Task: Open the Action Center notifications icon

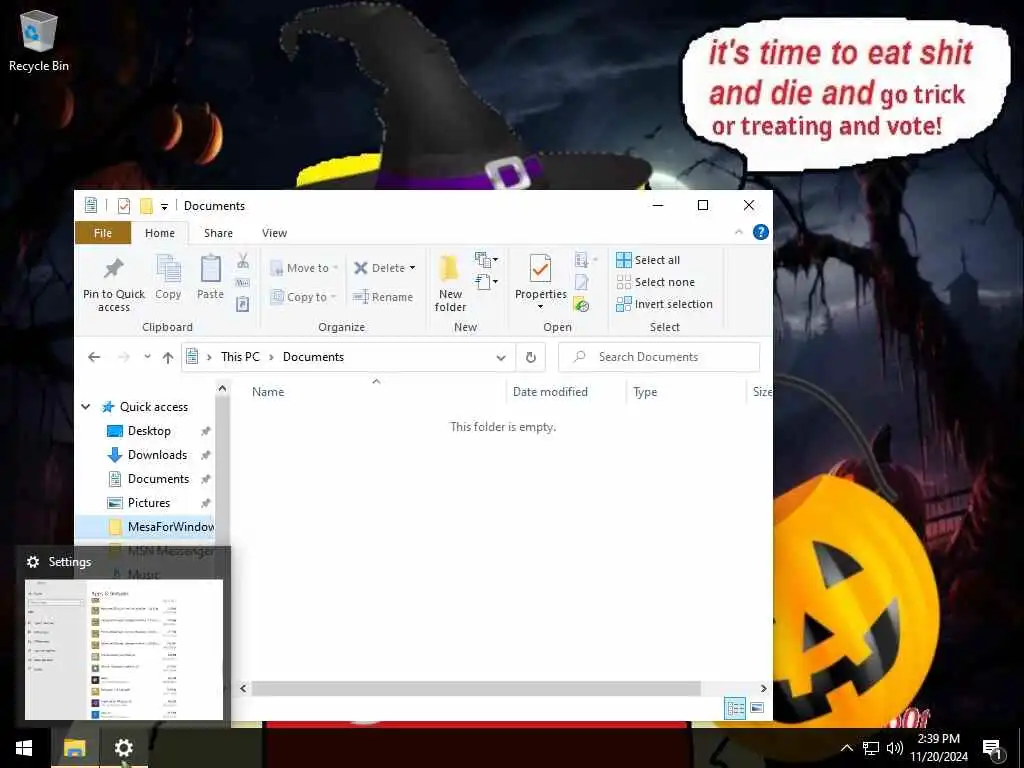Action: [993, 750]
